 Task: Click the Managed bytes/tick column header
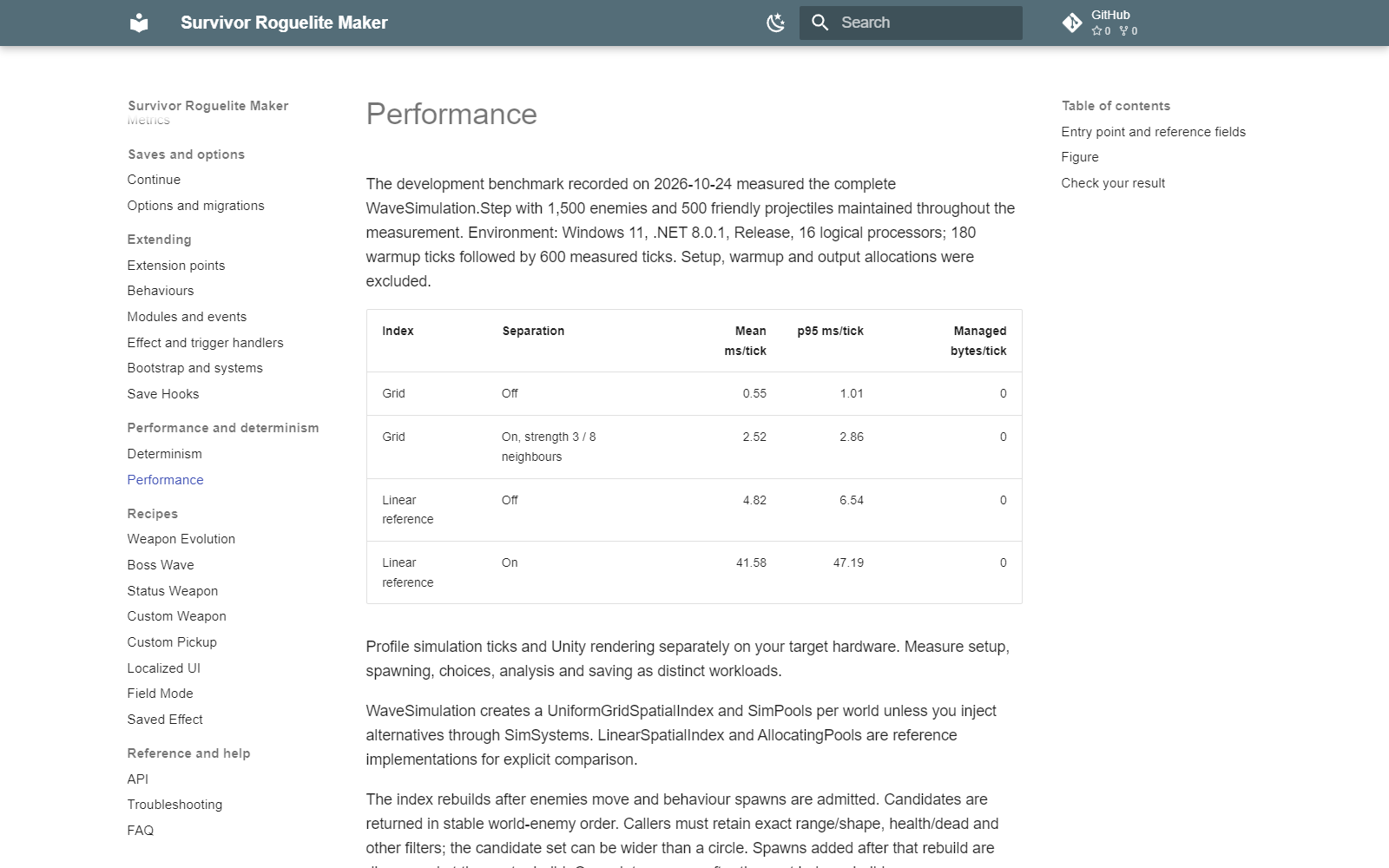click(x=978, y=341)
